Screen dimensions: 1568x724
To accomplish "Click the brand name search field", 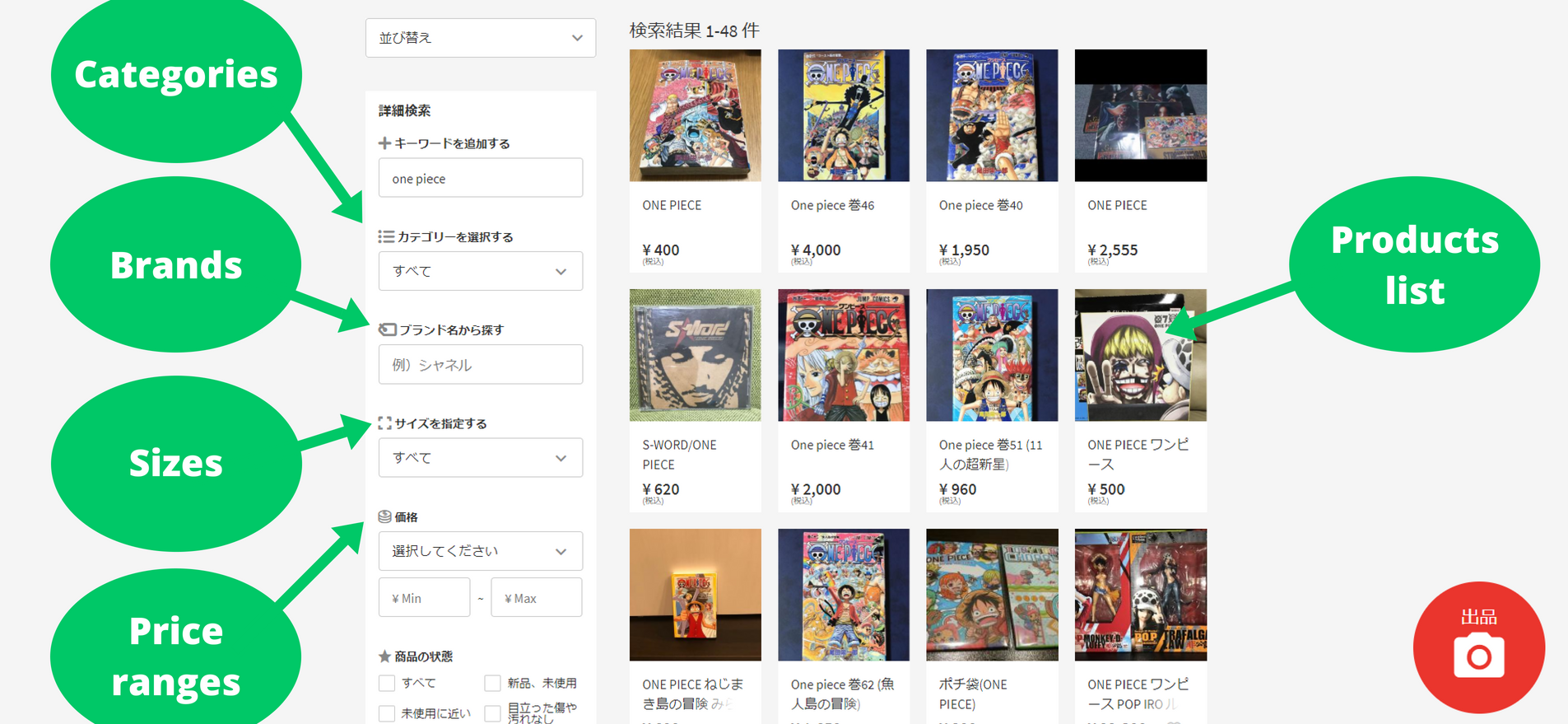I will (x=481, y=364).
